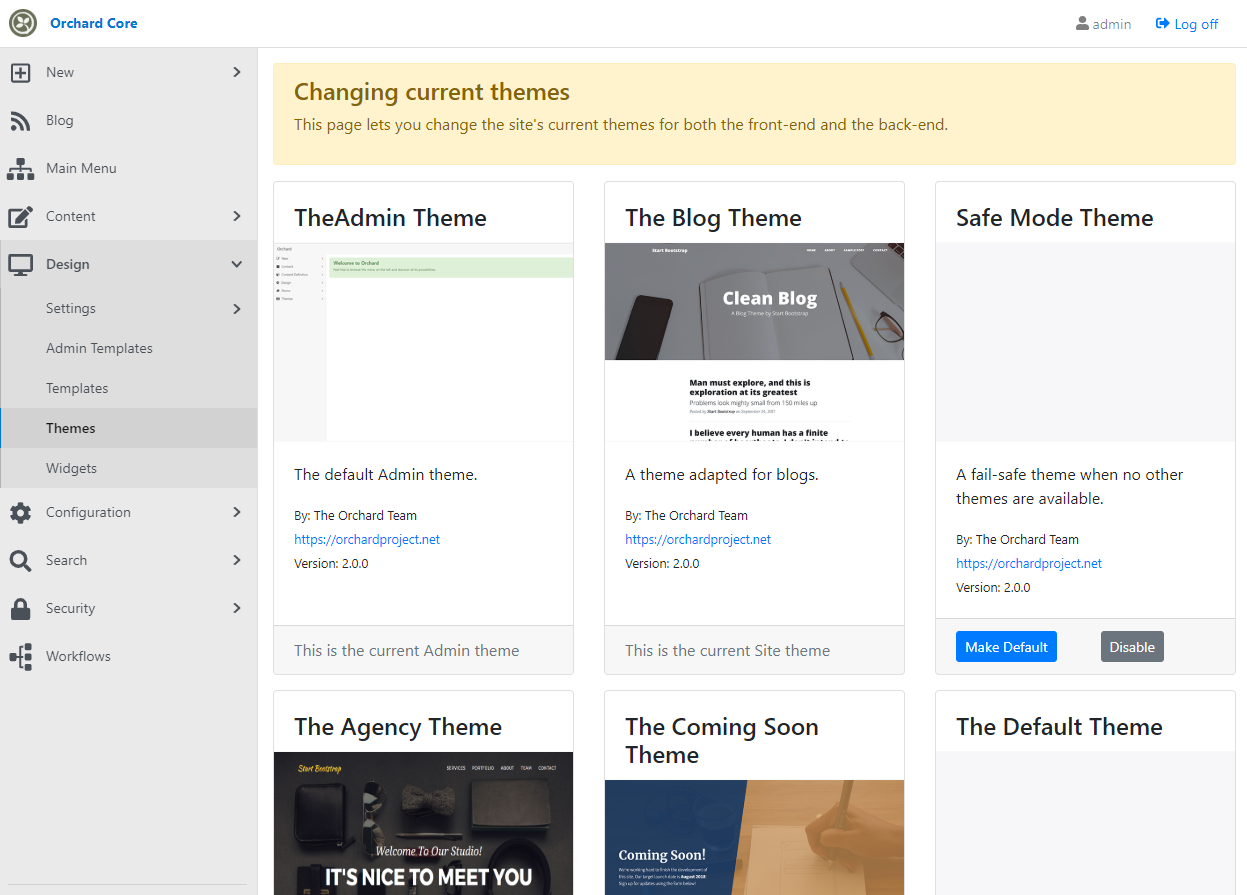Click the Content edit icon
Viewport: 1247px width, 895px height.
point(21,216)
